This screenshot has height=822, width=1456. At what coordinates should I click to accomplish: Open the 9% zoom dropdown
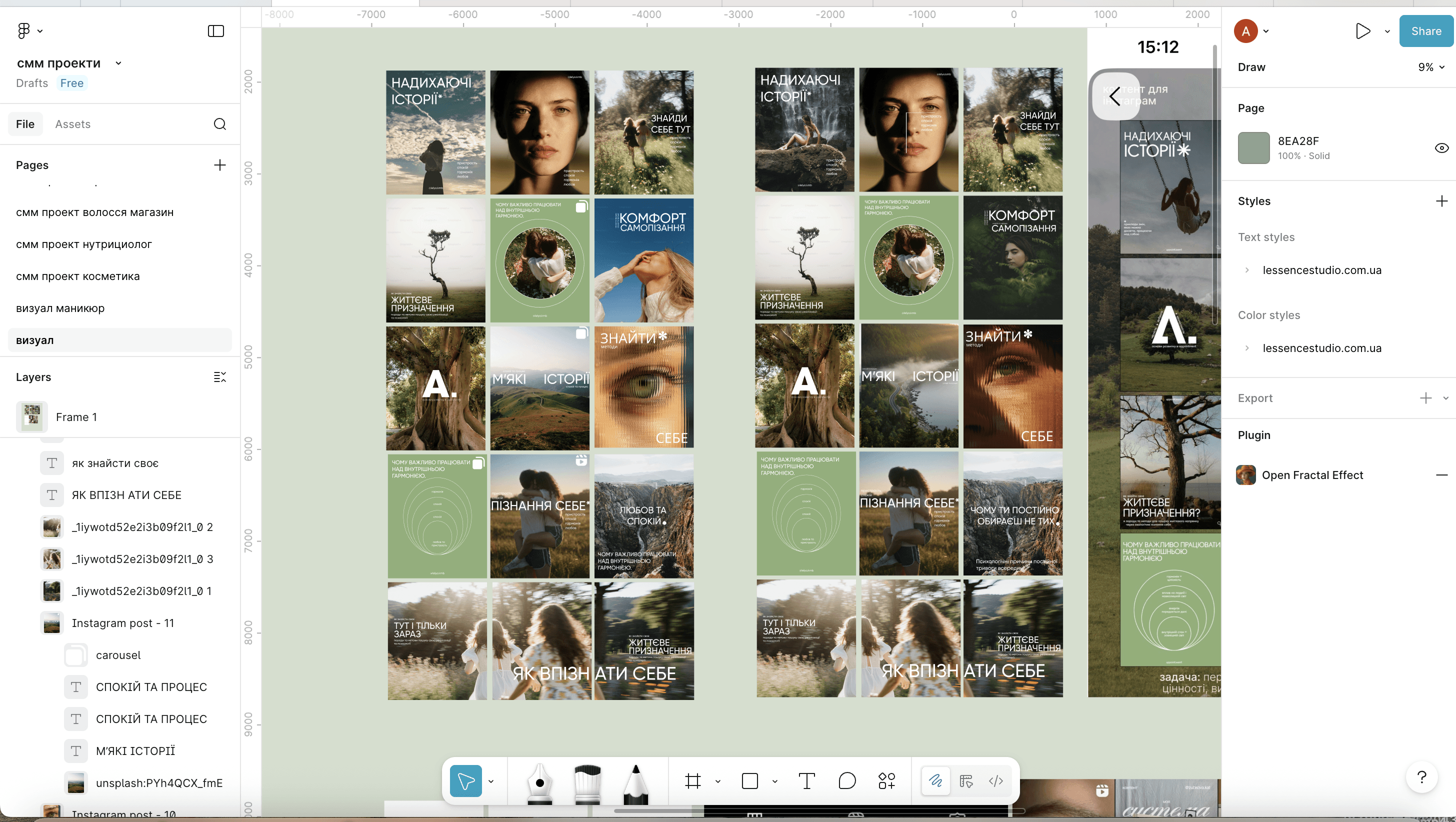coord(1431,67)
